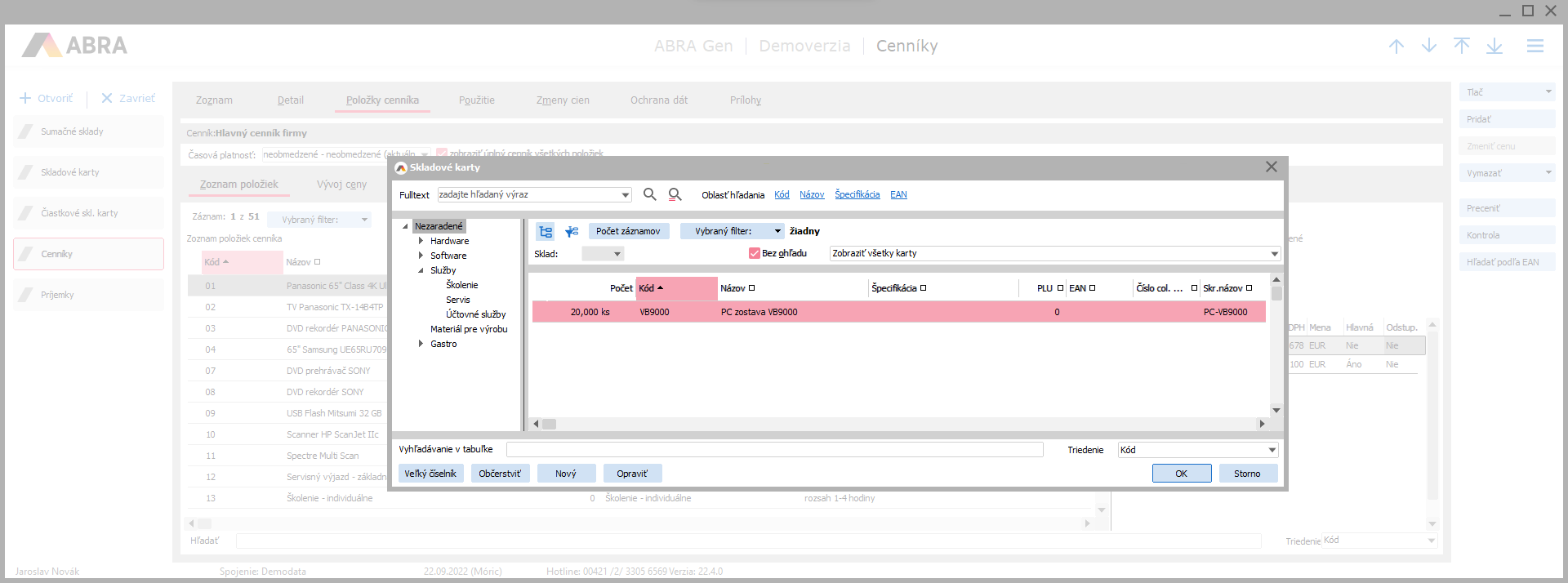1568x583 pixels.
Task: Toggle the tree structure view icon
Action: point(546,231)
